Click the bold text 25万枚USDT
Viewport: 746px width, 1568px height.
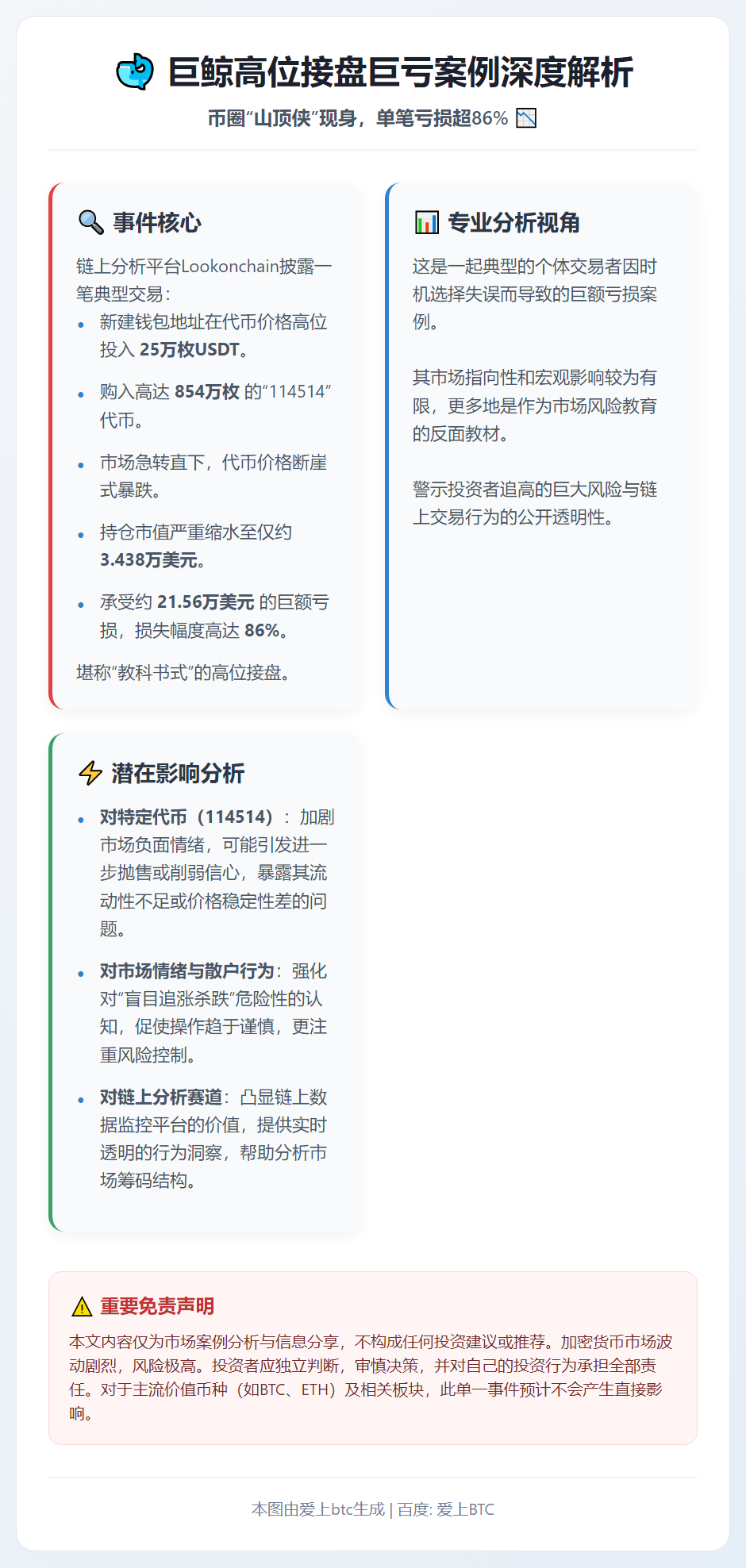[x=190, y=350]
